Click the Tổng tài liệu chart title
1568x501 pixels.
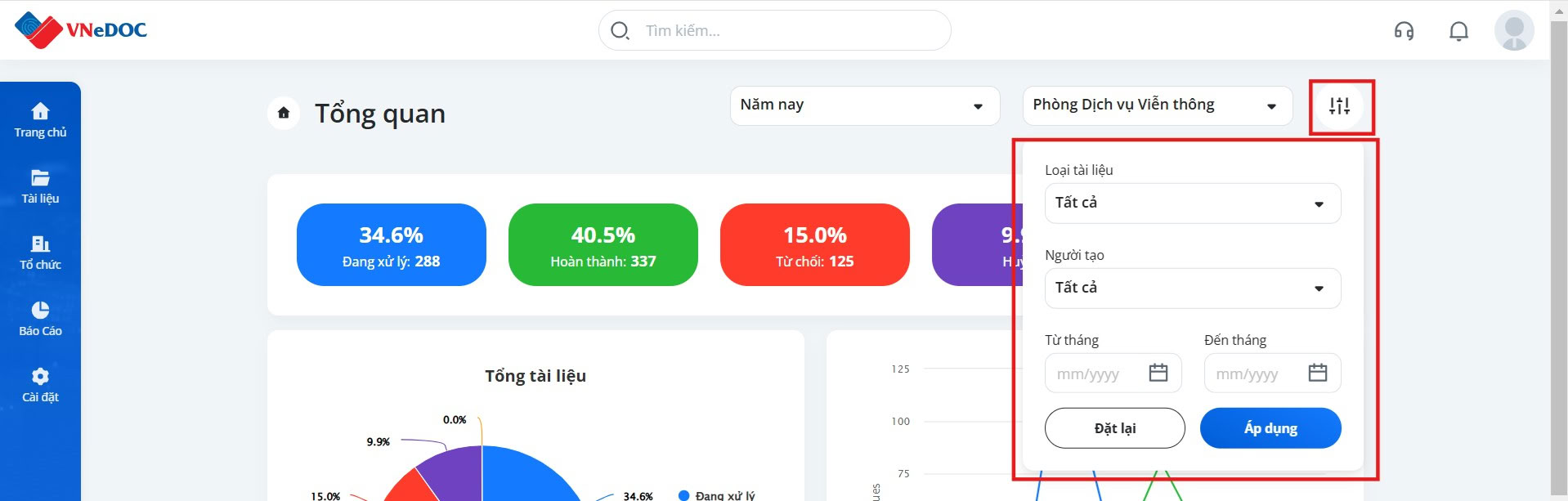point(535,376)
